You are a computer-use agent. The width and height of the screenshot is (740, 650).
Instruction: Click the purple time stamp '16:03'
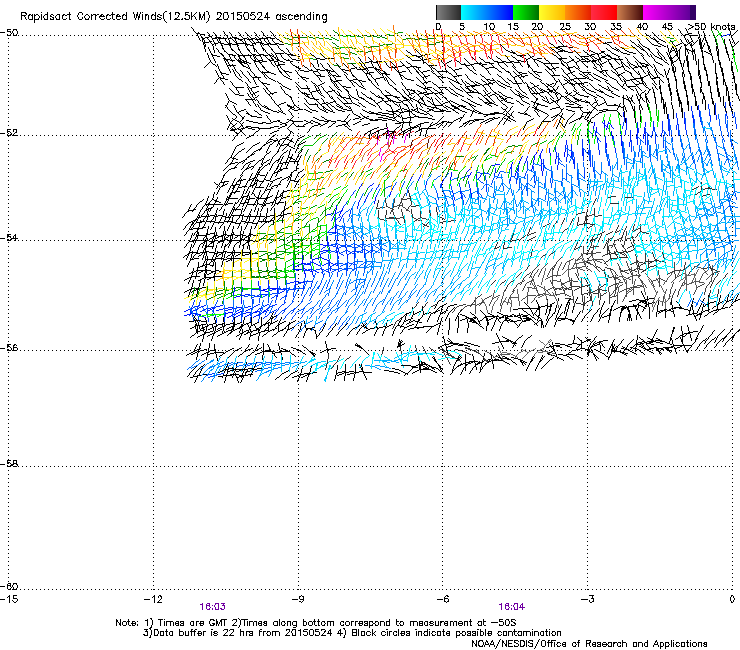click(x=212, y=607)
